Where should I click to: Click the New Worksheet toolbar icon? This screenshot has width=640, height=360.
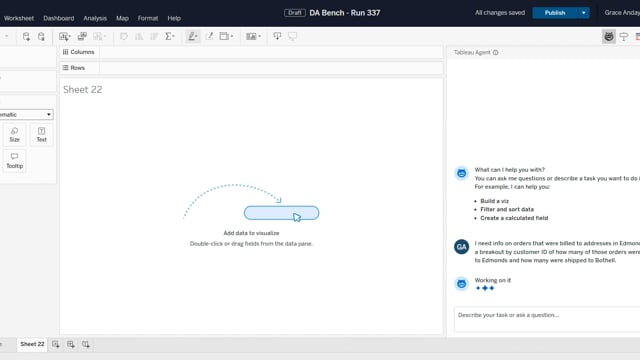[63, 36]
